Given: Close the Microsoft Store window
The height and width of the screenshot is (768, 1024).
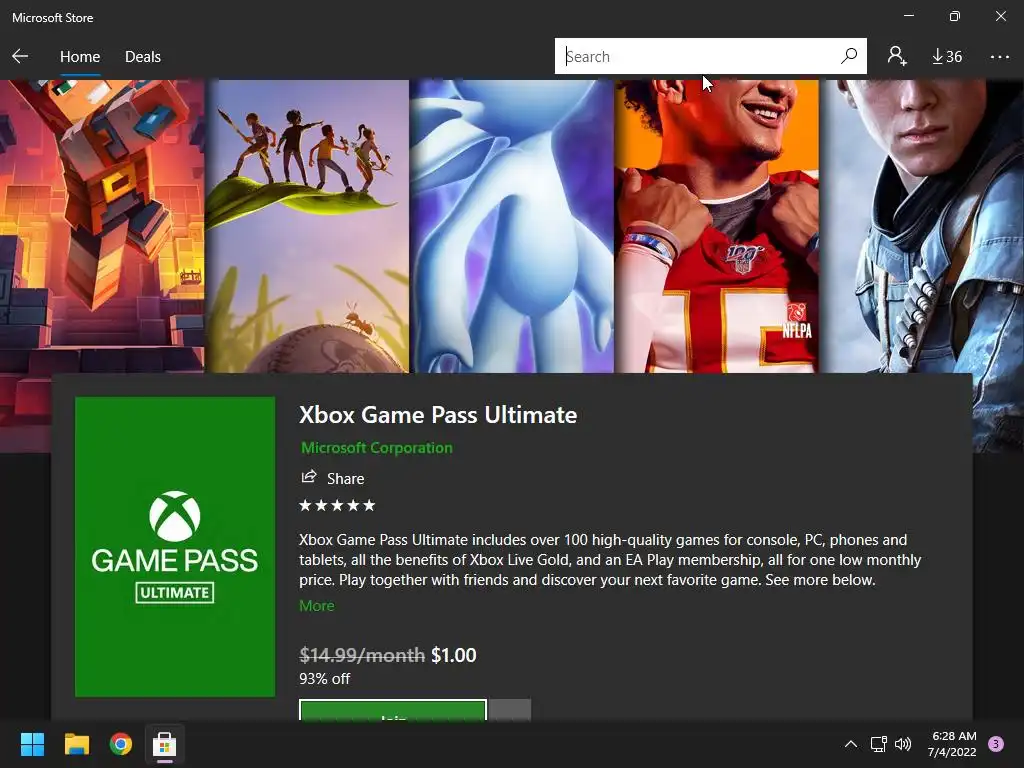Looking at the screenshot, I should point(1000,16).
